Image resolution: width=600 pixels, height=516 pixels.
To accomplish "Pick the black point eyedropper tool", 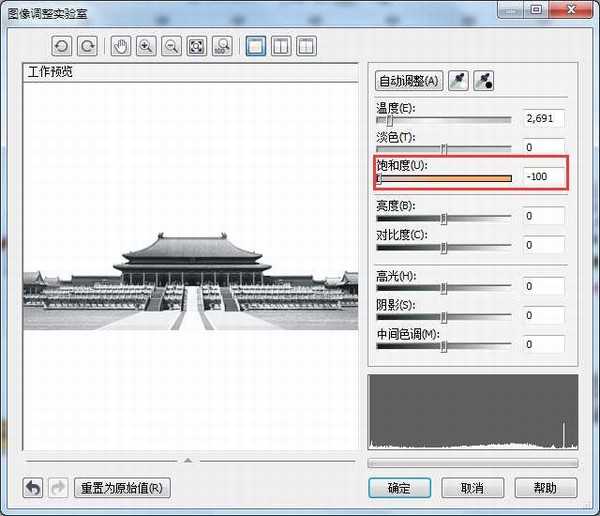I will [484, 81].
